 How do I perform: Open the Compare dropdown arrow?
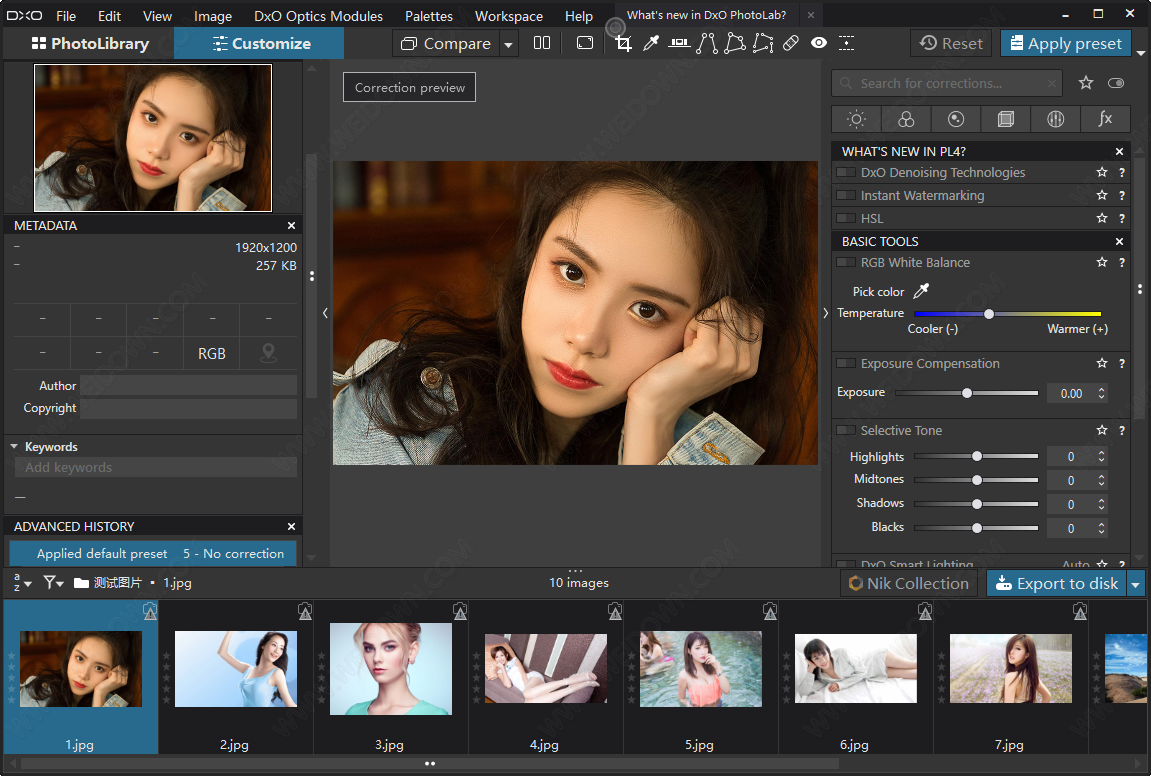point(508,44)
